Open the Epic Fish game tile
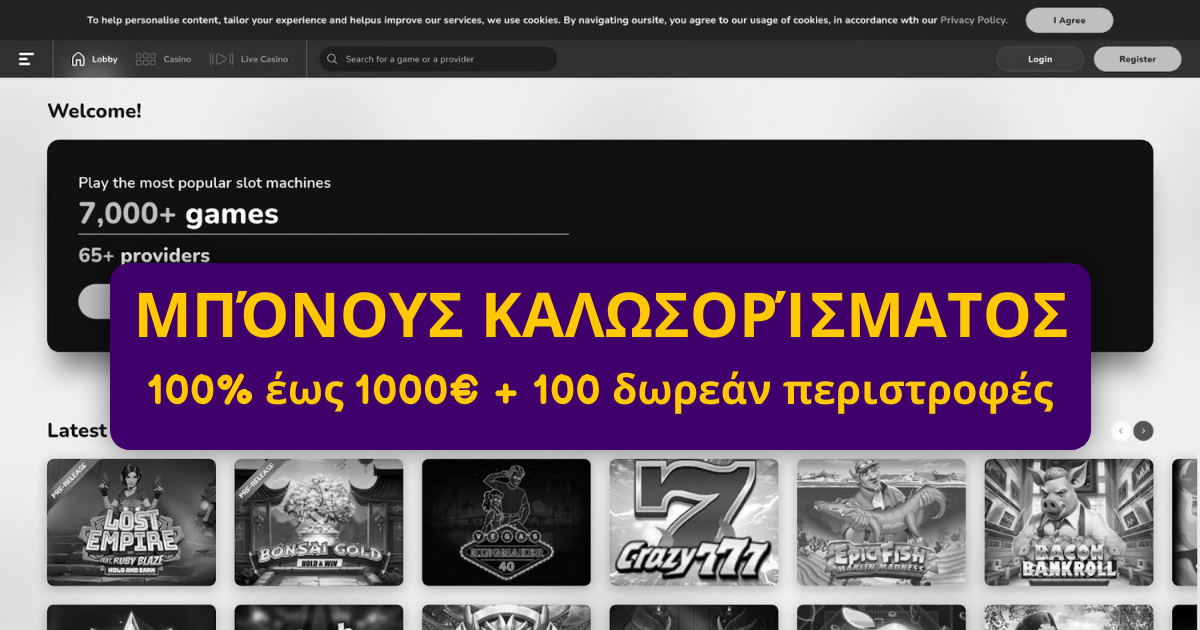1200x630 pixels. 881,522
